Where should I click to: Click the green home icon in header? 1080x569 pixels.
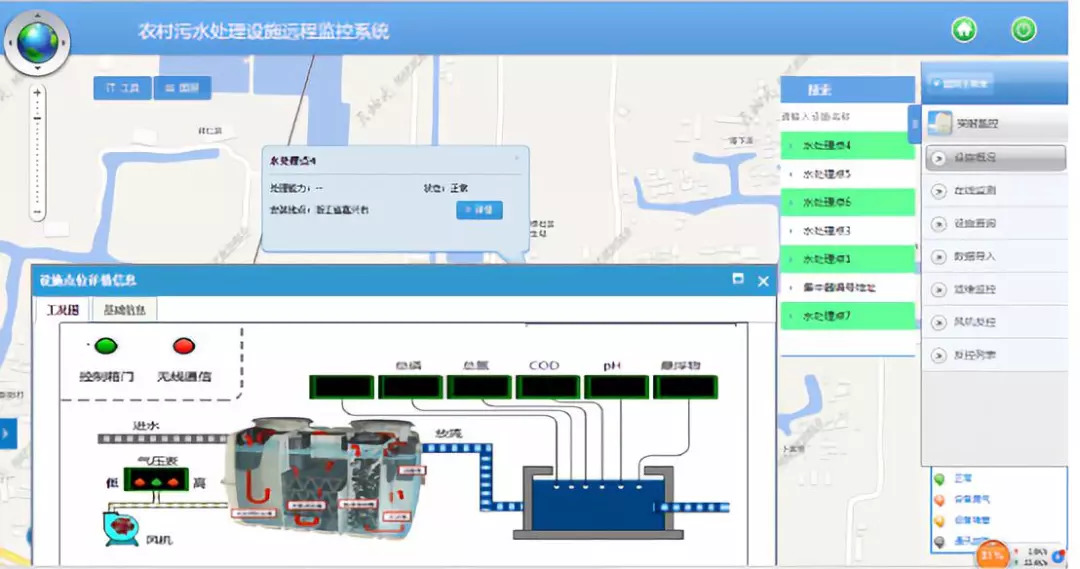(963, 30)
